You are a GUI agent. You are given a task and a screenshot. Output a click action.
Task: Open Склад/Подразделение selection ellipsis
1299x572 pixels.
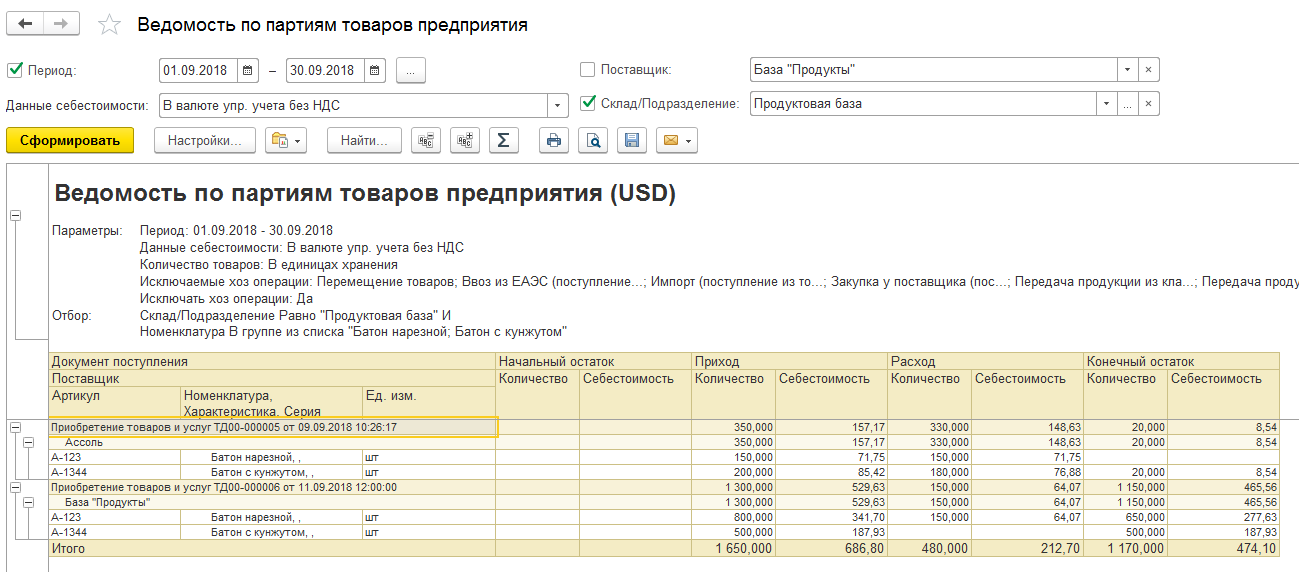tap(1128, 104)
